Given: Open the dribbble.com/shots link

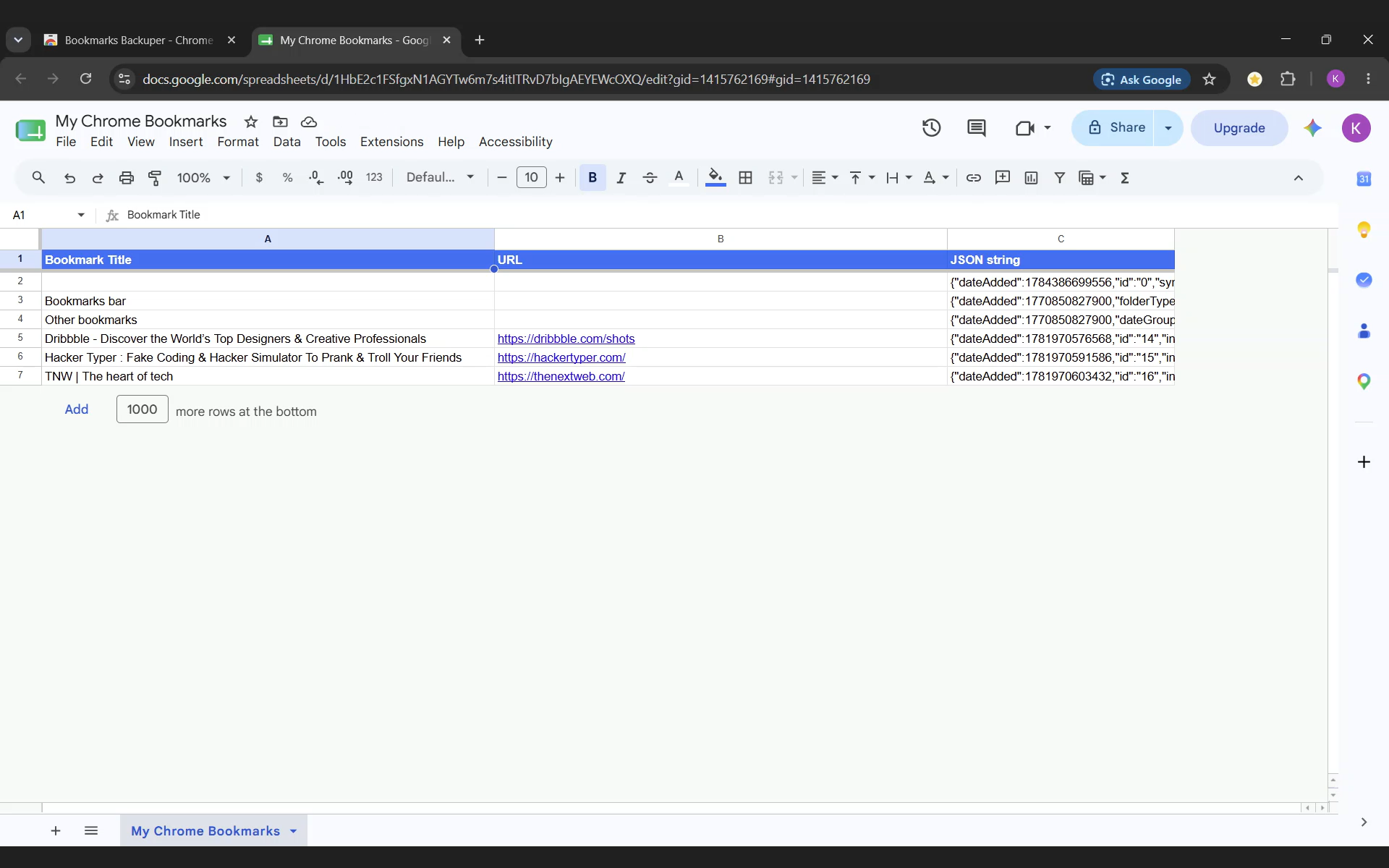Looking at the screenshot, I should coord(566,339).
